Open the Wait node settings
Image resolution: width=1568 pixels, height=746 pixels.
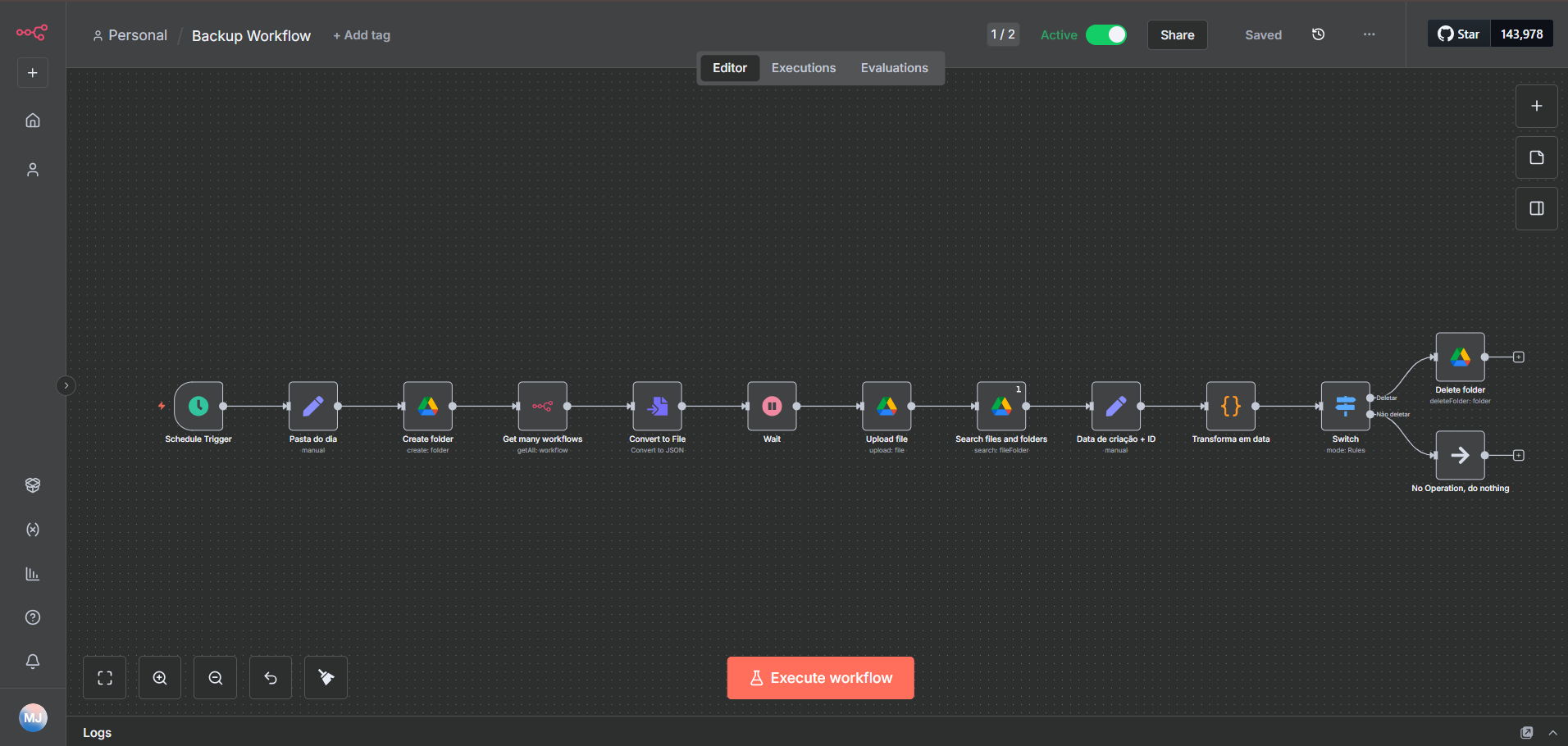[x=771, y=406]
